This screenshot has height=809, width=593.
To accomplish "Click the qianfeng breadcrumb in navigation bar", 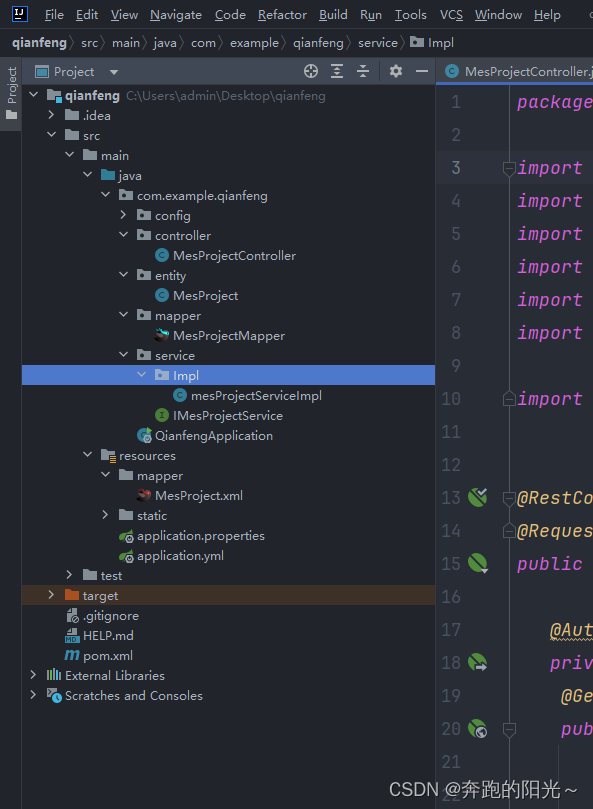I will (x=39, y=43).
